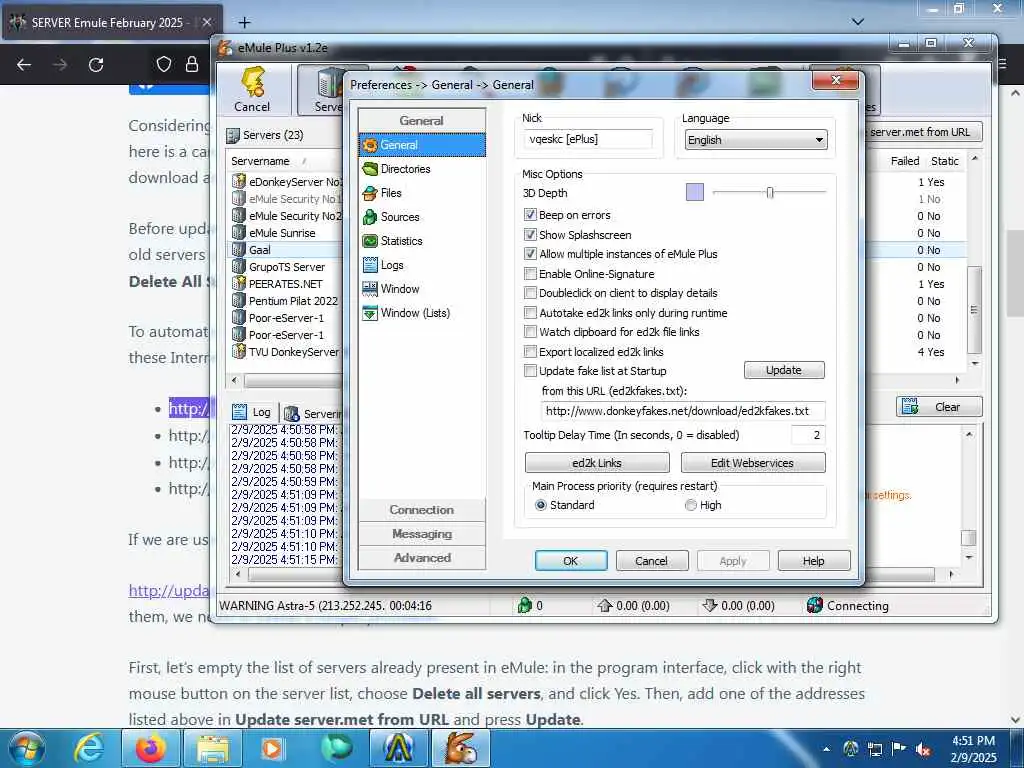Expand the Advanced preferences section
Screen dimensions: 1024x768
pos(422,558)
